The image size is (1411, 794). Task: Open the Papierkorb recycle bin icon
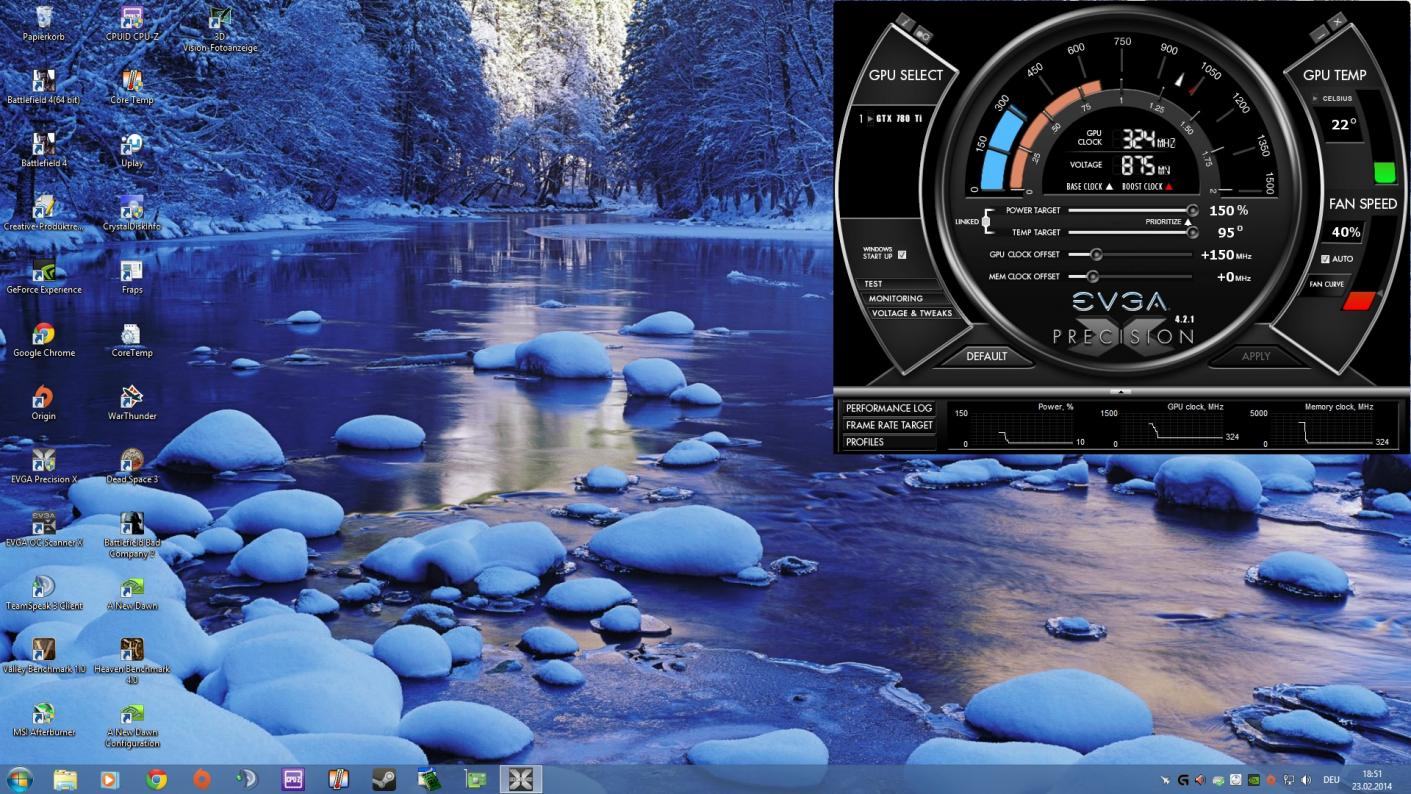tap(44, 24)
